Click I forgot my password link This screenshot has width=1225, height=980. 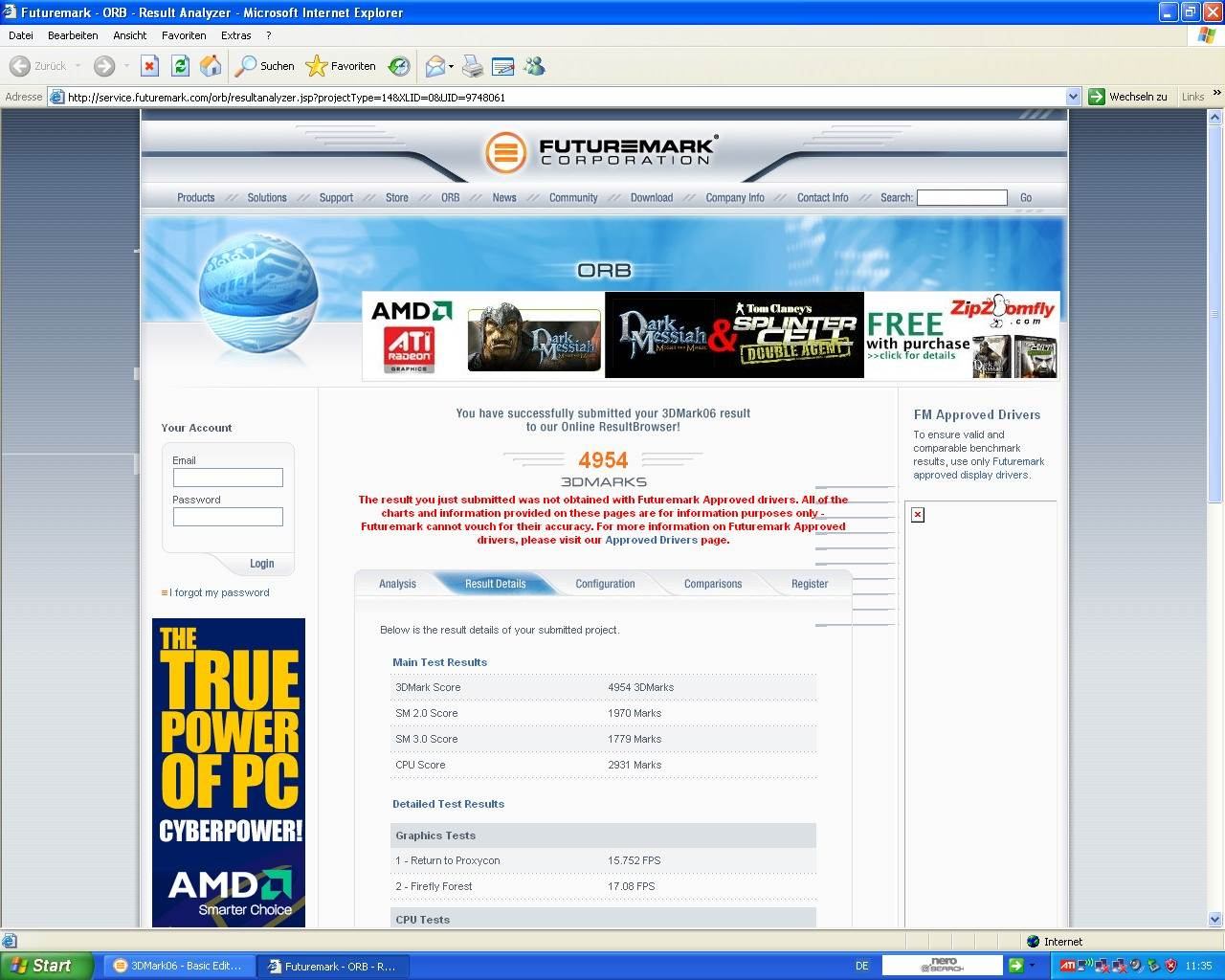[x=219, y=592]
